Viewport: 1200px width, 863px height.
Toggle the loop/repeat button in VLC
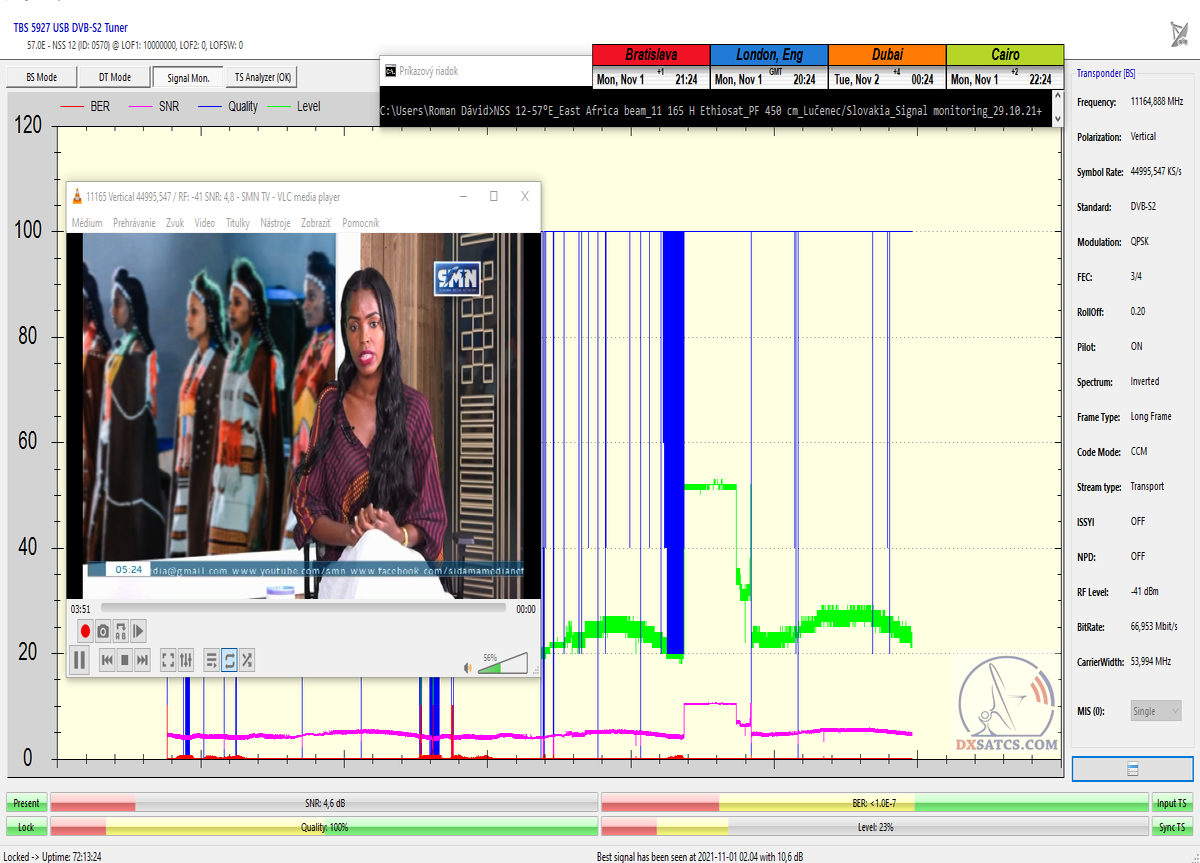229,660
